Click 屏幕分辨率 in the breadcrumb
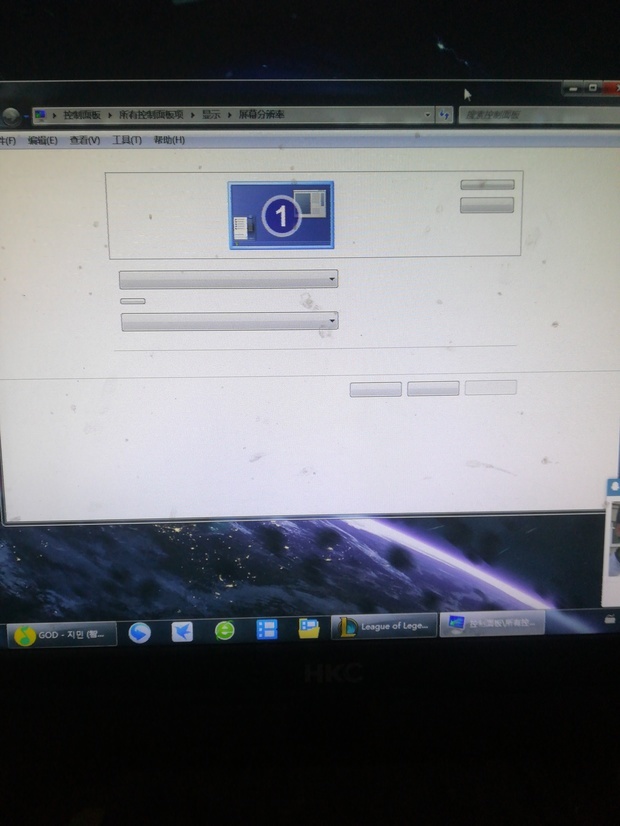 point(262,114)
